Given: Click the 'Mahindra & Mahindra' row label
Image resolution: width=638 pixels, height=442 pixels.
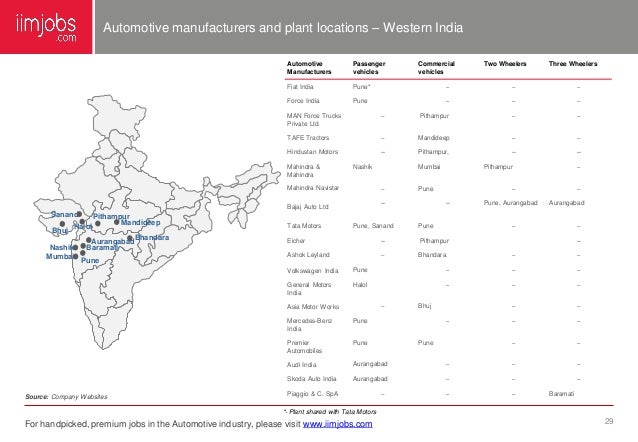Looking at the screenshot, I should 303,171.
